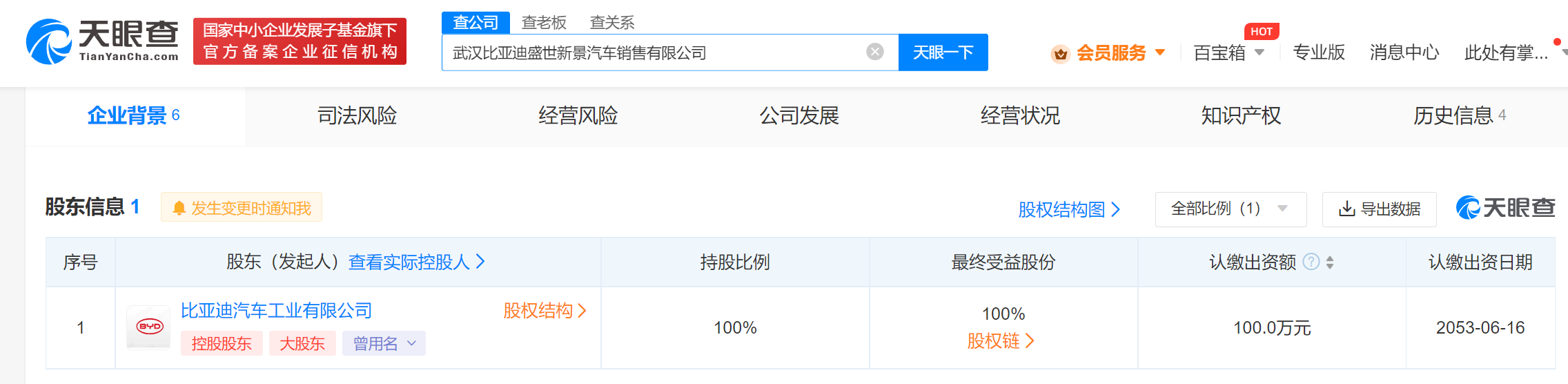Open the TianYanCha logo homepage
Viewport: 1568px width, 384px height.
tap(102, 41)
